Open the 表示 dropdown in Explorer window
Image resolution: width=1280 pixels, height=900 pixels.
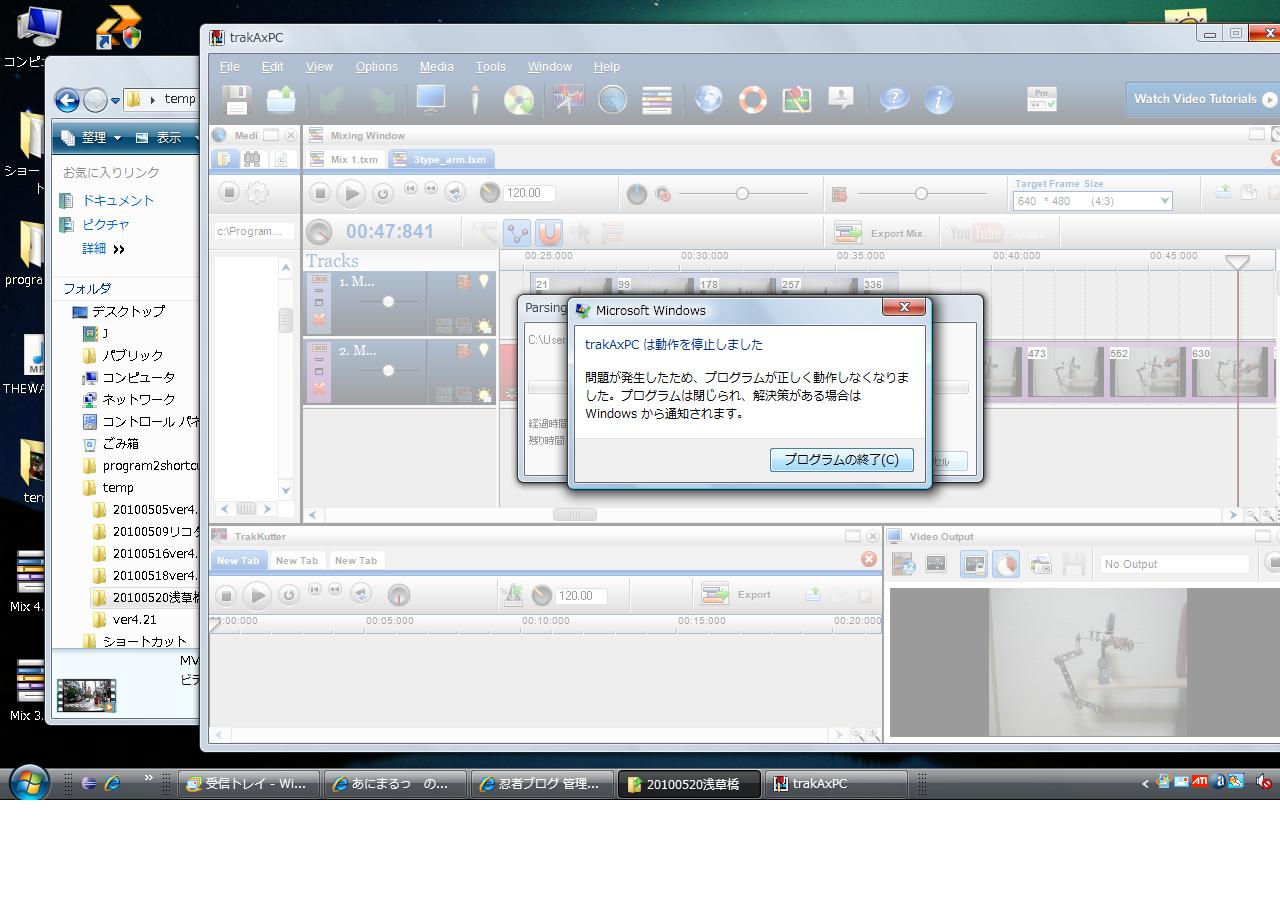tap(166, 138)
